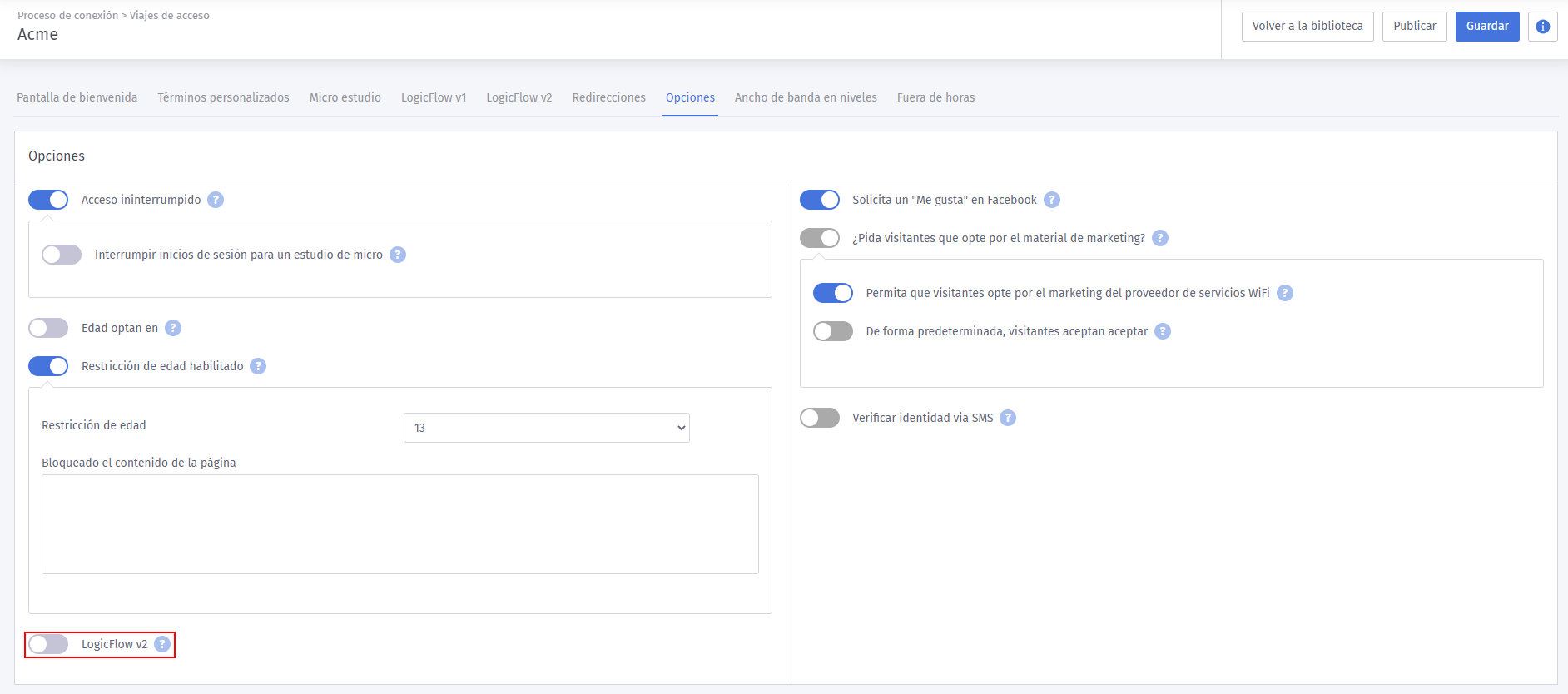1568x694 pixels.
Task: Open the Términos personalizados tab
Action: click(x=224, y=97)
